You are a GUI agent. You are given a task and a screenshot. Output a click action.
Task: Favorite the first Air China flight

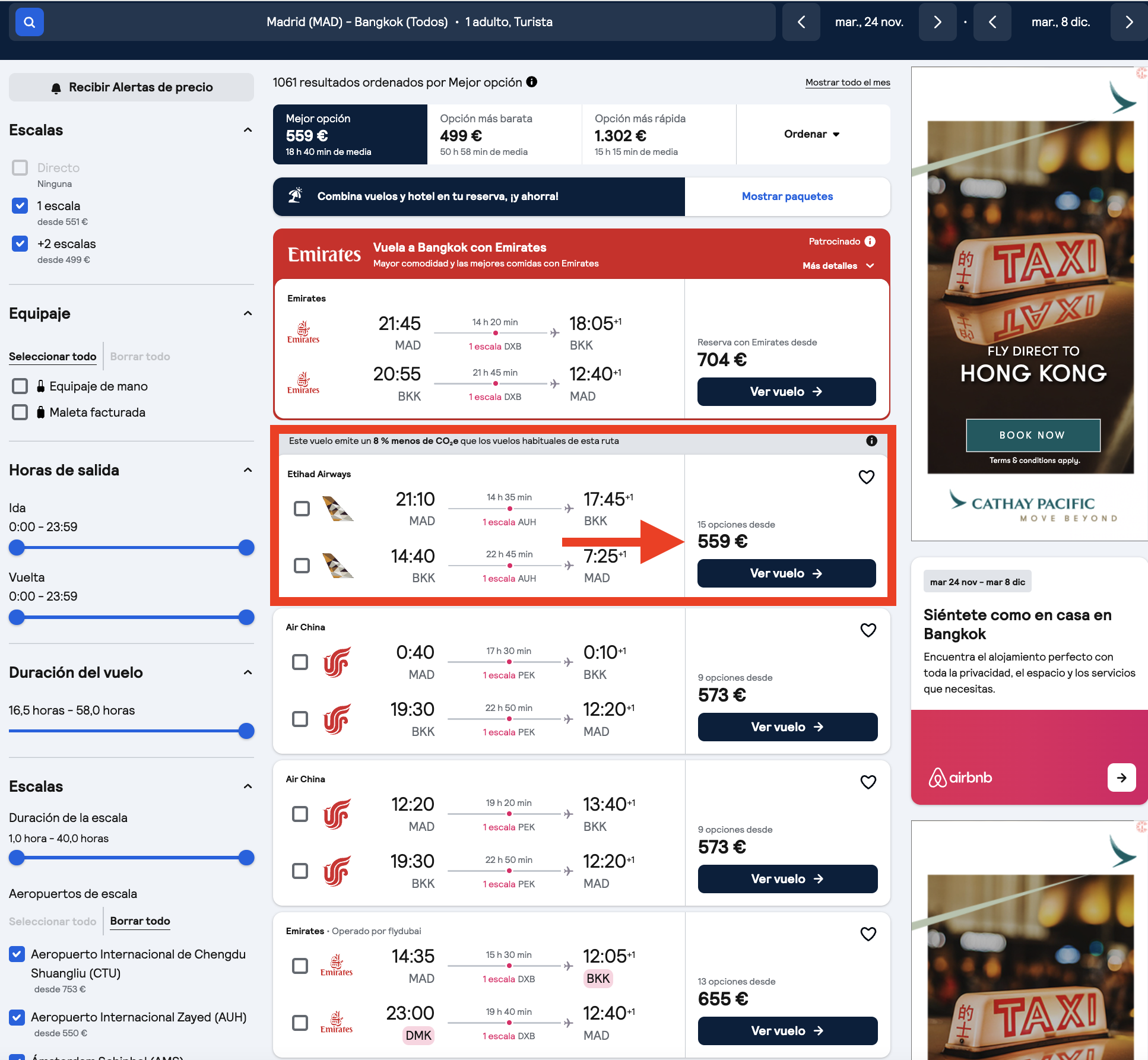click(868, 630)
